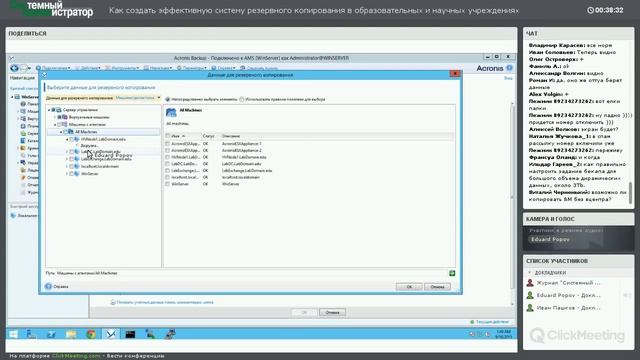Select the Непосредственно выбрать элементы radio button
Screen dimensions: 640x360
pyautogui.click(x=167, y=99)
